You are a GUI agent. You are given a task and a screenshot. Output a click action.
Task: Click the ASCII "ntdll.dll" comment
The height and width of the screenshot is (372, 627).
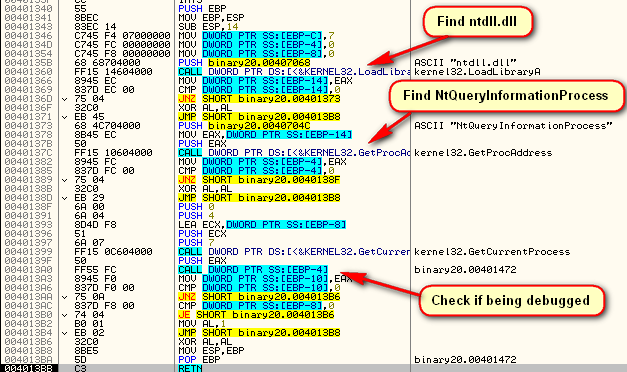tap(465, 63)
